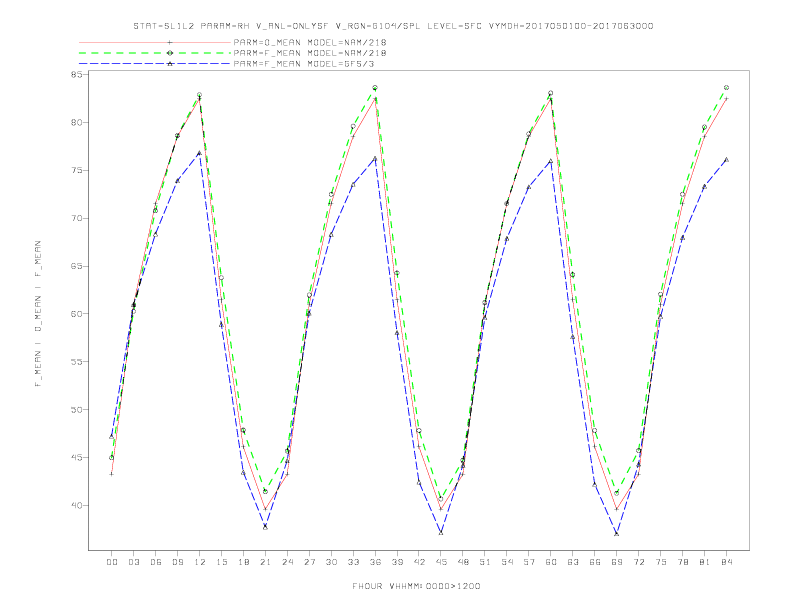Screen dimensions: 792x612
Task: Click the y-axis tick value 80
Action: coord(77,123)
